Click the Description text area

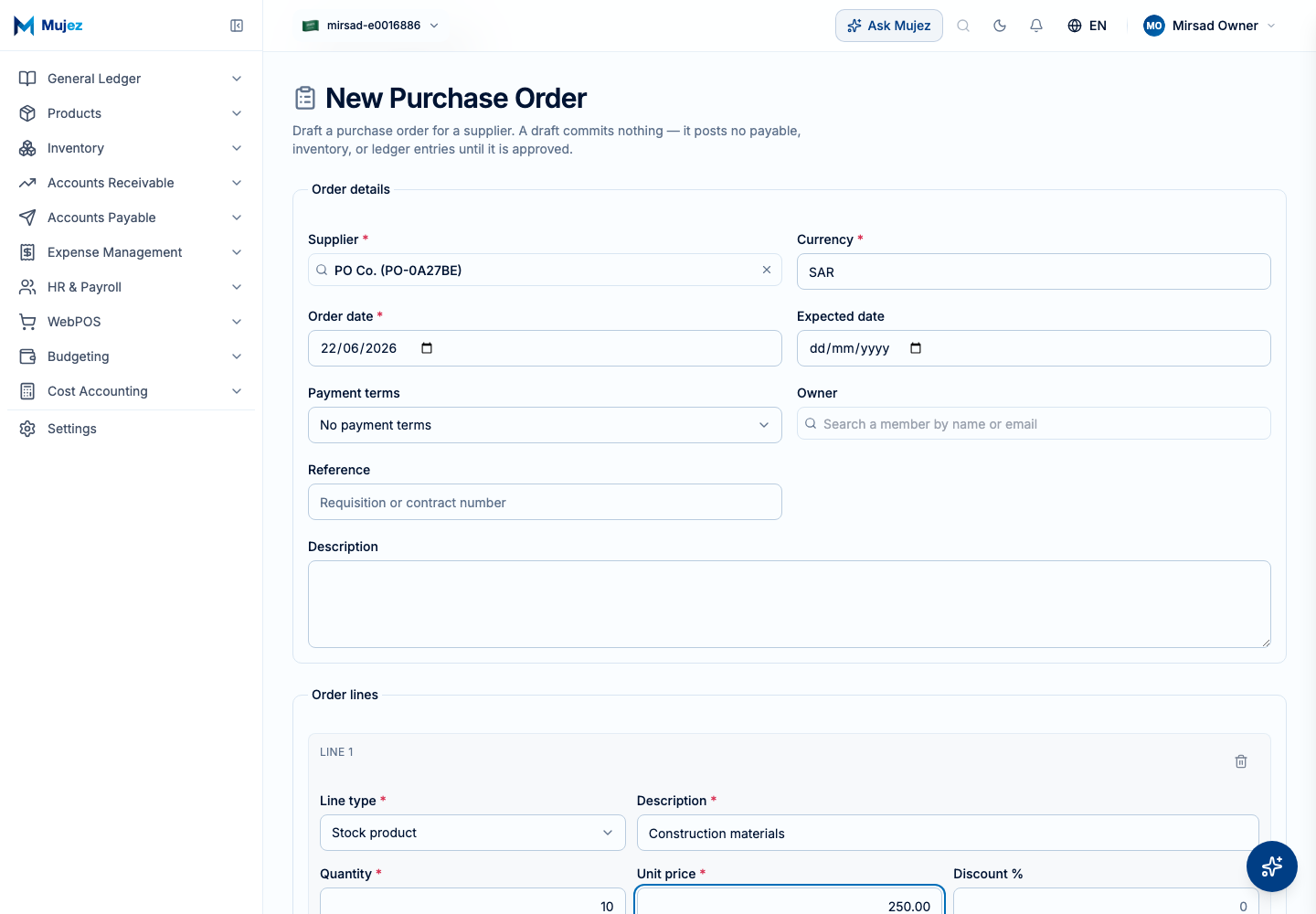point(790,604)
